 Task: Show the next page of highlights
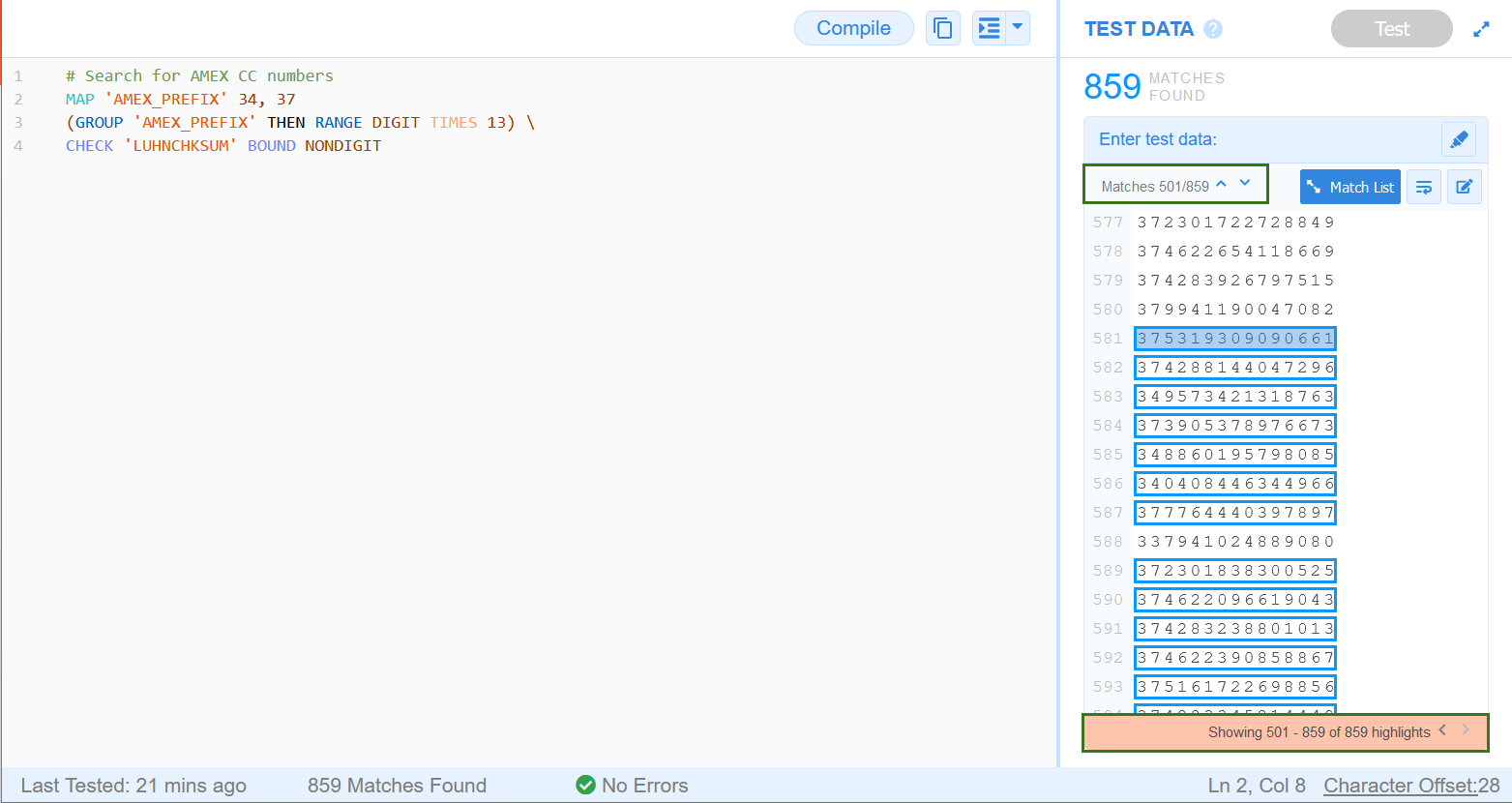click(1466, 730)
